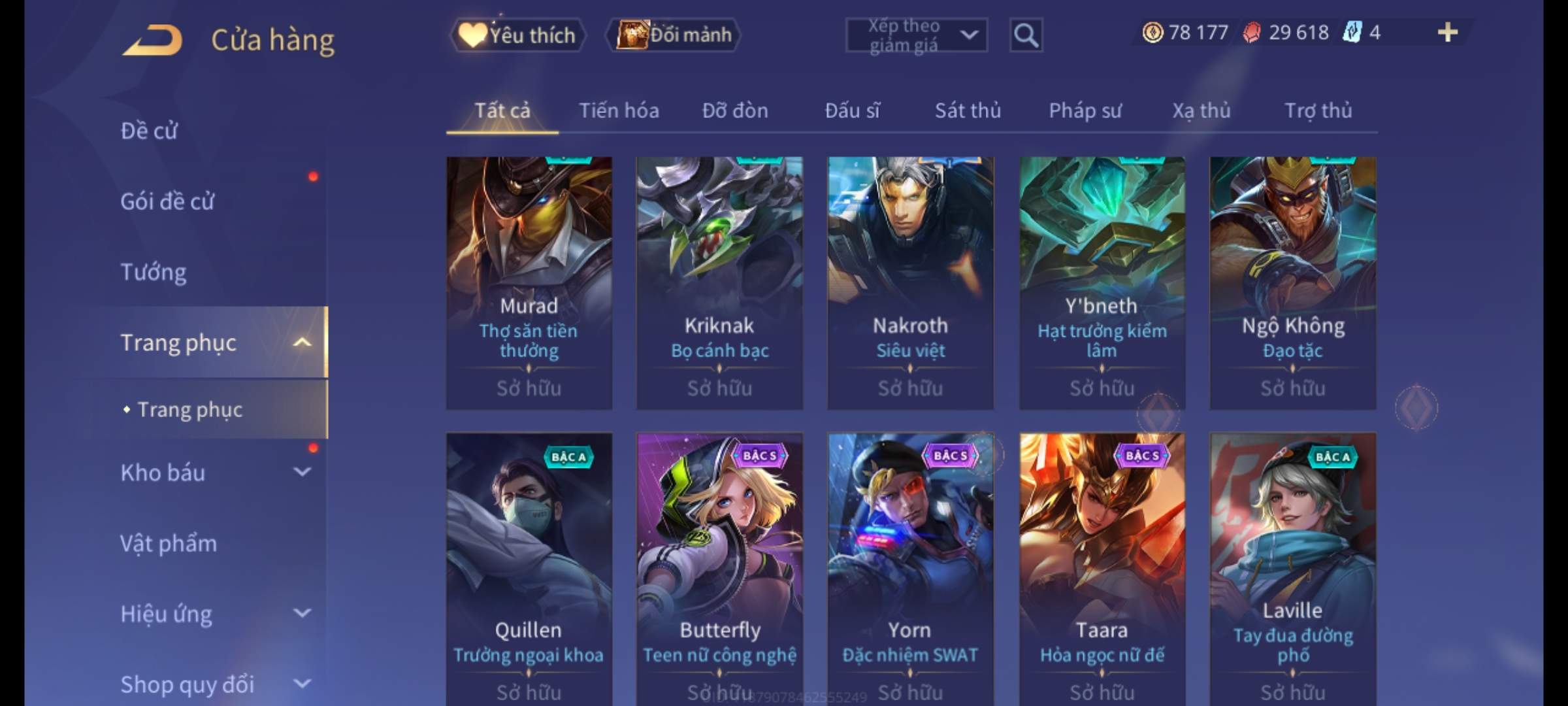Open Yêu thích heart favorites

(x=517, y=35)
